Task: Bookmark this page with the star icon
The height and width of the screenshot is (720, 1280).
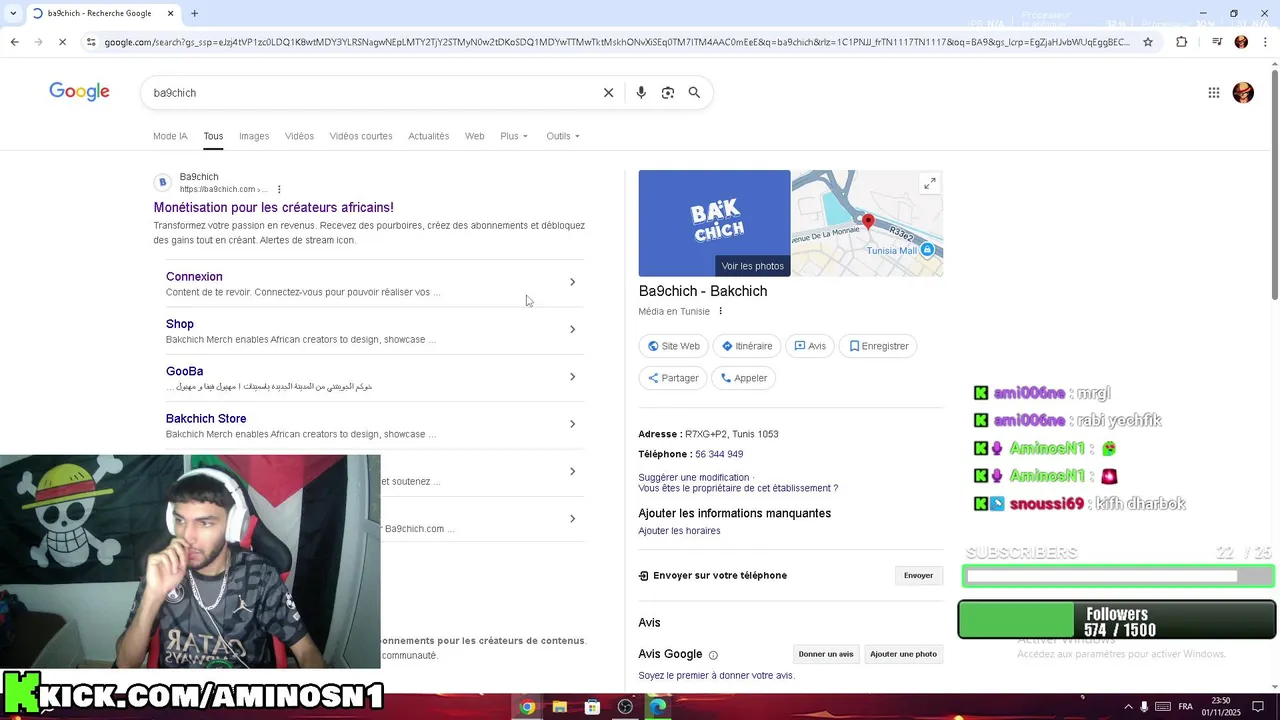Action: pyautogui.click(x=1148, y=42)
